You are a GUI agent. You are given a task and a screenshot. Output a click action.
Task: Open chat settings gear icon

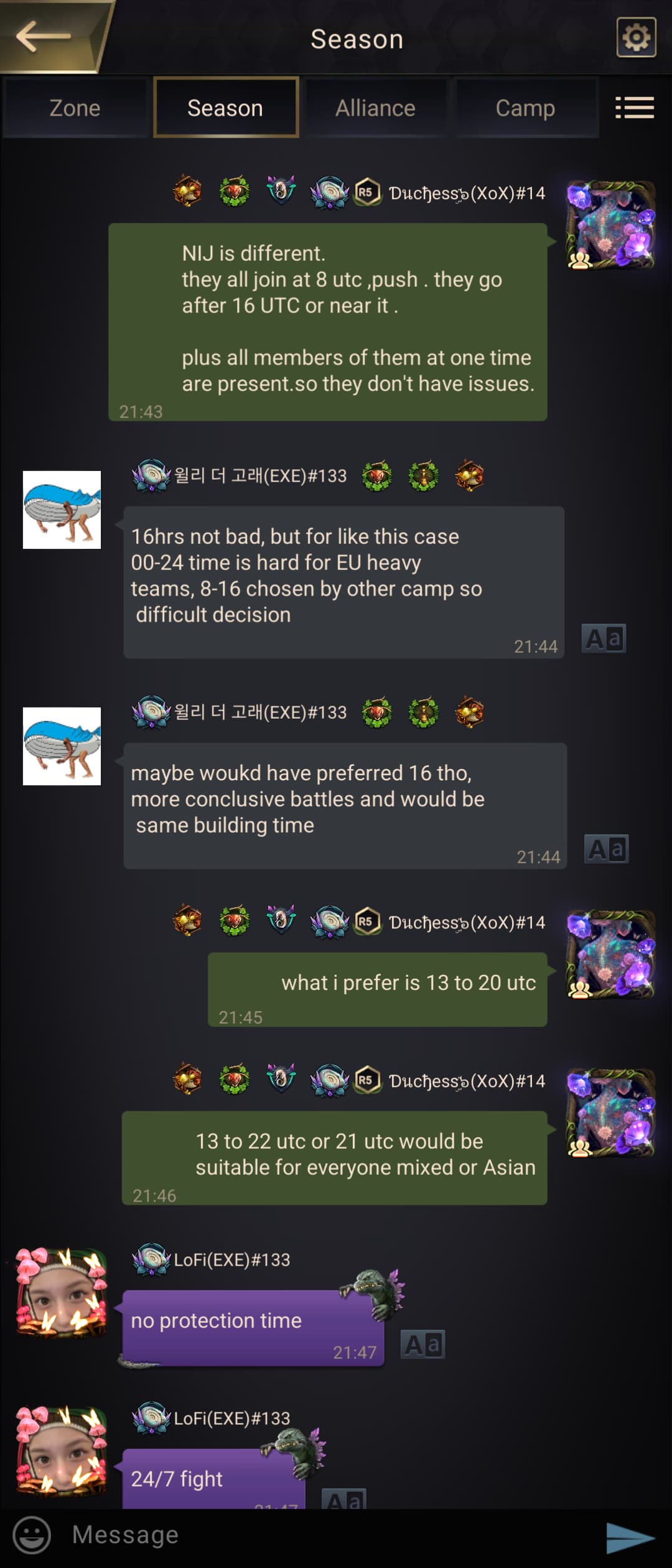click(x=636, y=37)
